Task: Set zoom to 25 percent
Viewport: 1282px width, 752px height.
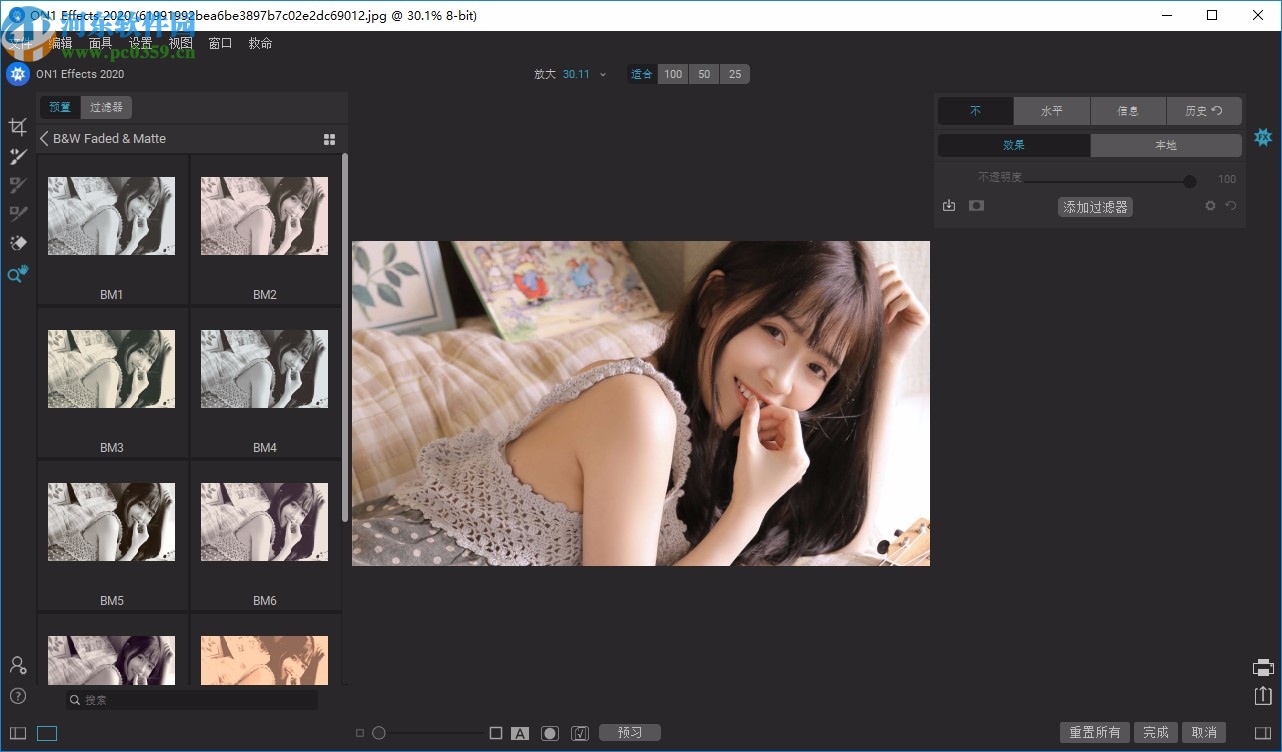Action: point(735,74)
